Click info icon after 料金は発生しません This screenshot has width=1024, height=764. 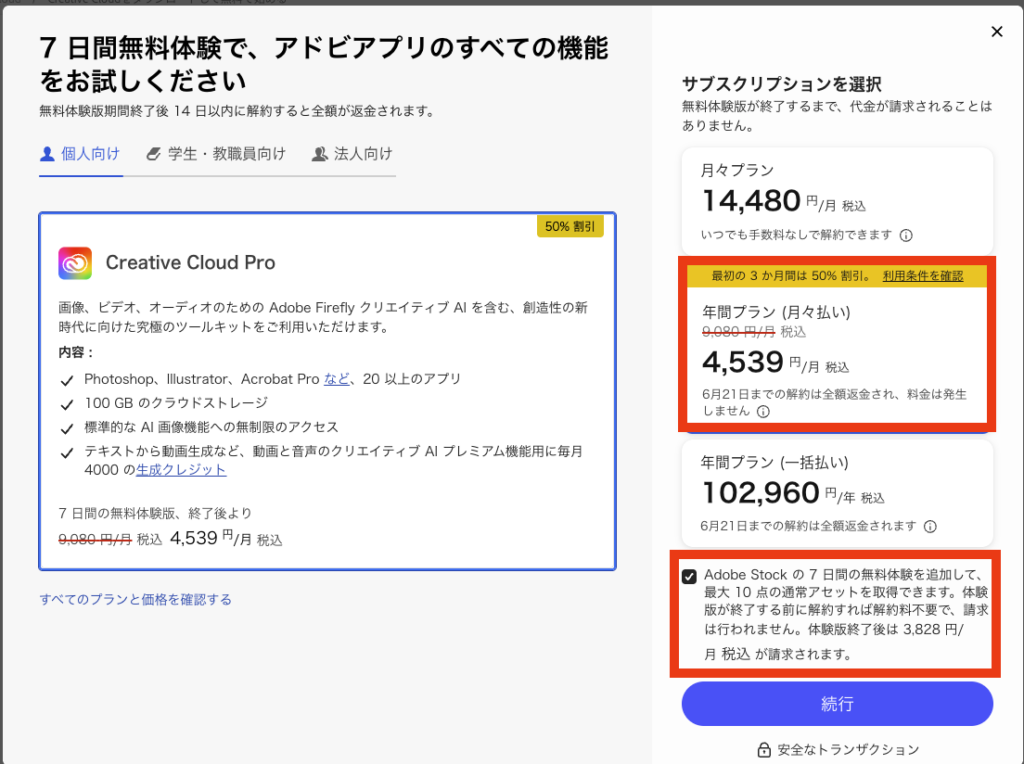tap(763, 411)
